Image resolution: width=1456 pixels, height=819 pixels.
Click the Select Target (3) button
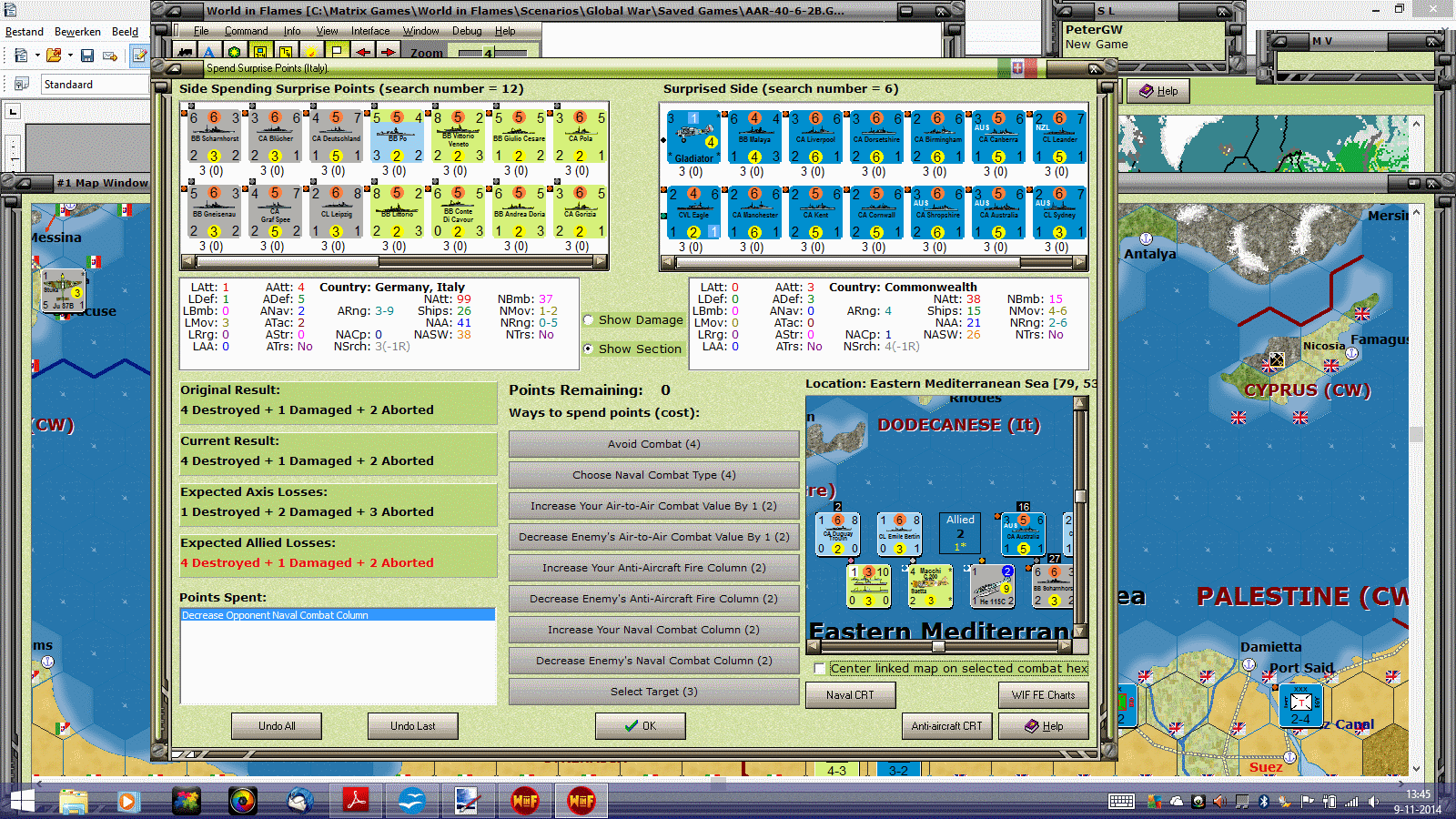point(654,692)
